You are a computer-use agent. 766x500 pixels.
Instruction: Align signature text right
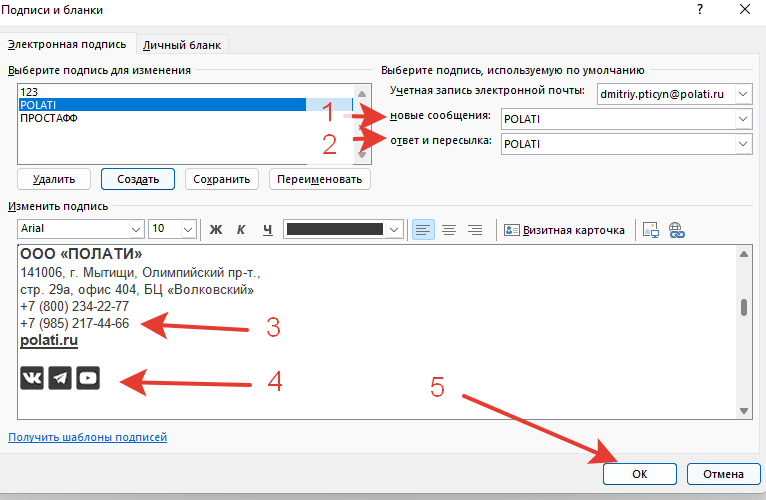475,230
